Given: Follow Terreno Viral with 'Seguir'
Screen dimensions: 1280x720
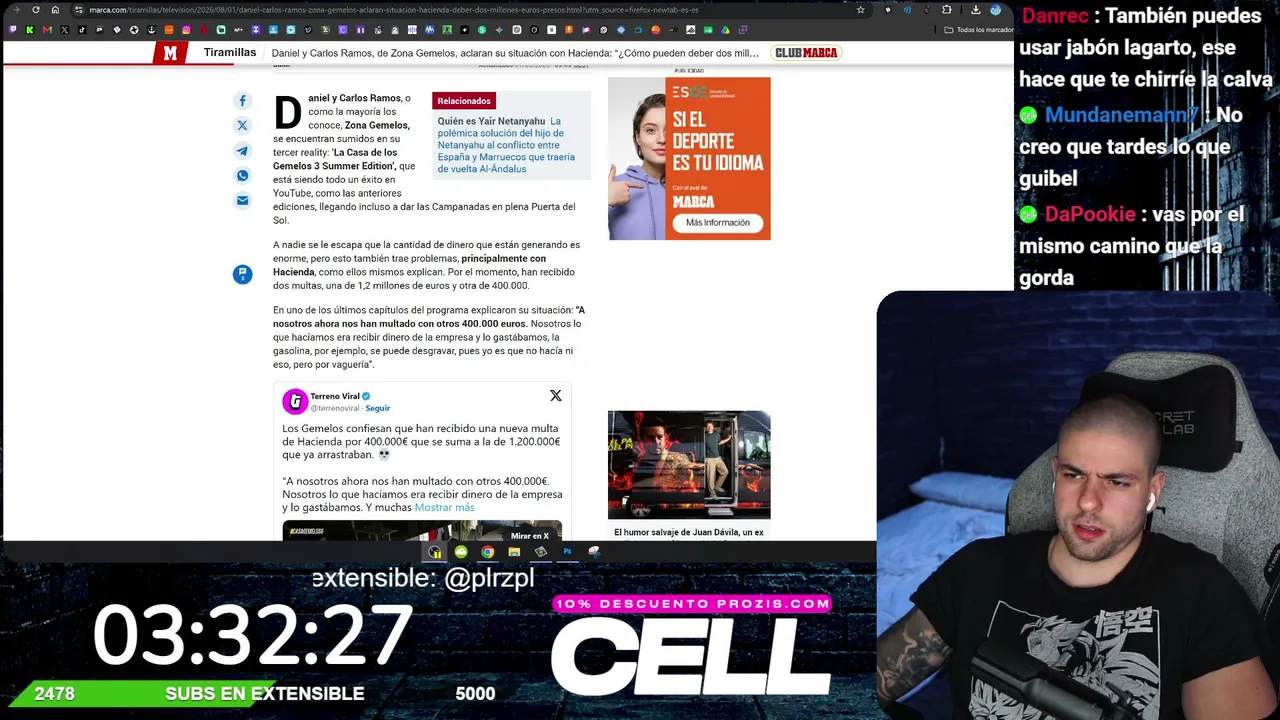Looking at the screenshot, I should 377,408.
